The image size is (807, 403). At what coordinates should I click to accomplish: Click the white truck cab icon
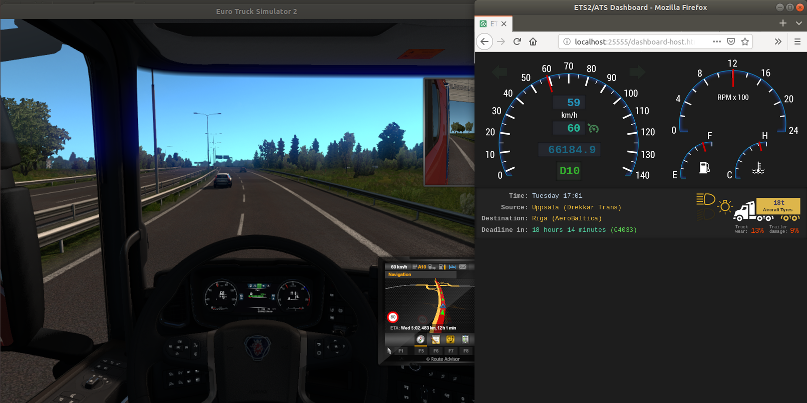(x=745, y=211)
